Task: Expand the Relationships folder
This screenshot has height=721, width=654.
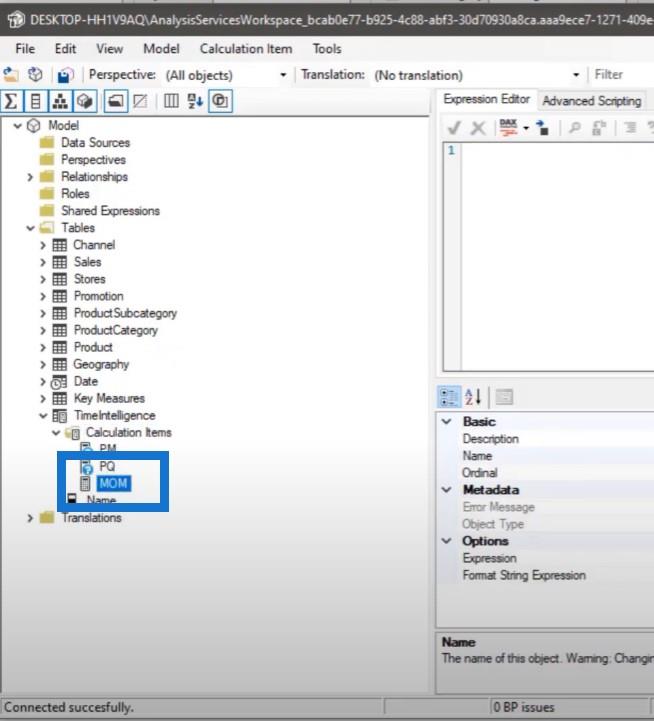Action: [x=30, y=177]
